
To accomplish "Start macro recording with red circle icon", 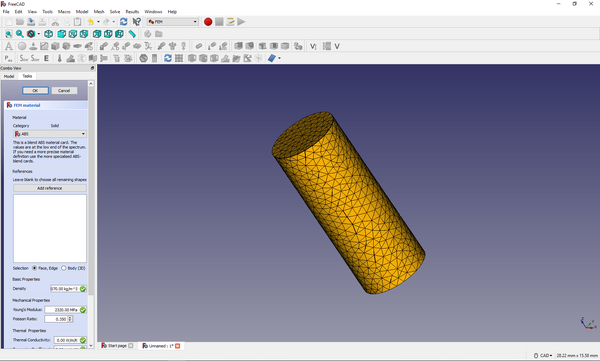I will (x=208, y=22).
